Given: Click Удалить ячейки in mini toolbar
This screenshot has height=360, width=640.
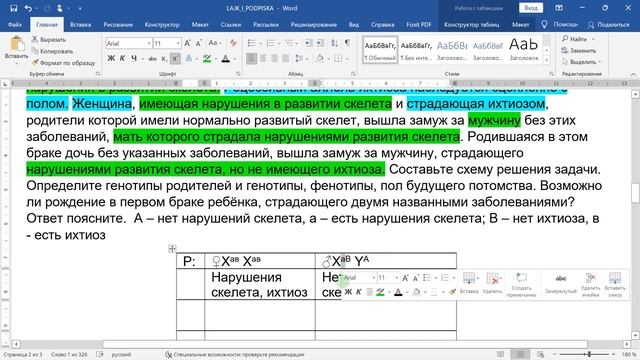Looking at the screenshot, I should tap(590, 285).
